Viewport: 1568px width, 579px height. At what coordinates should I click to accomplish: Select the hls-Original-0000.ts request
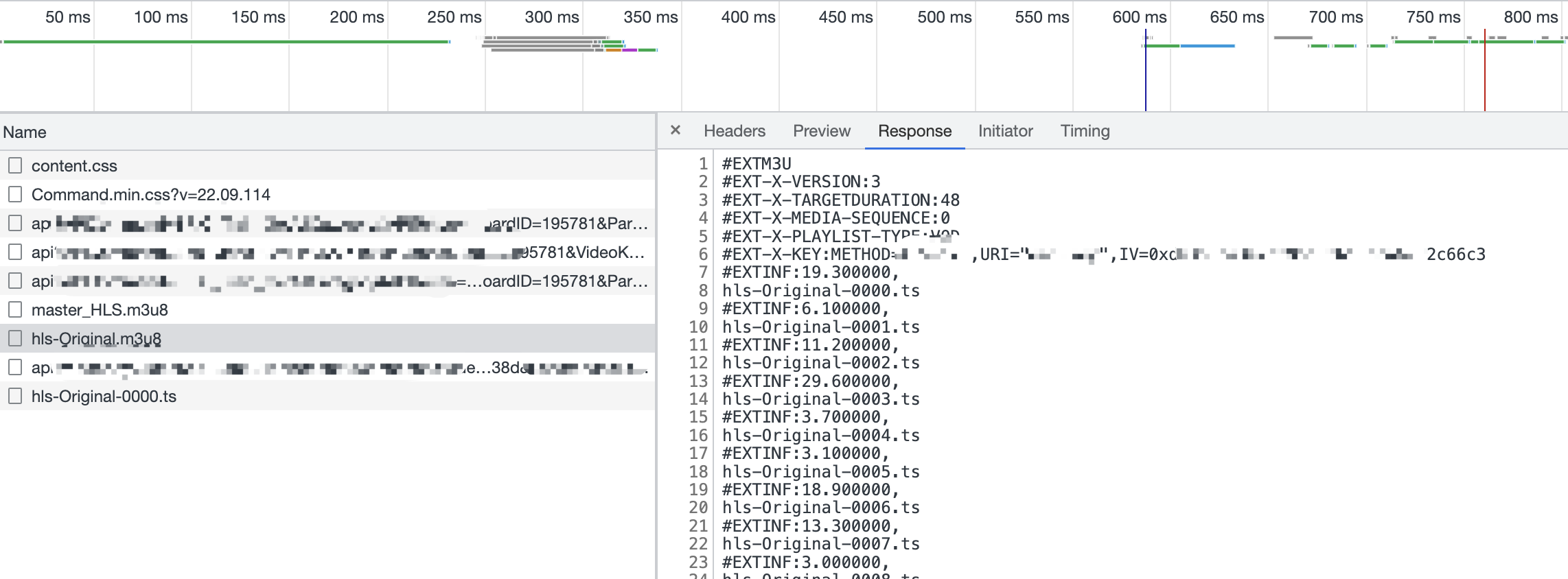(327, 396)
